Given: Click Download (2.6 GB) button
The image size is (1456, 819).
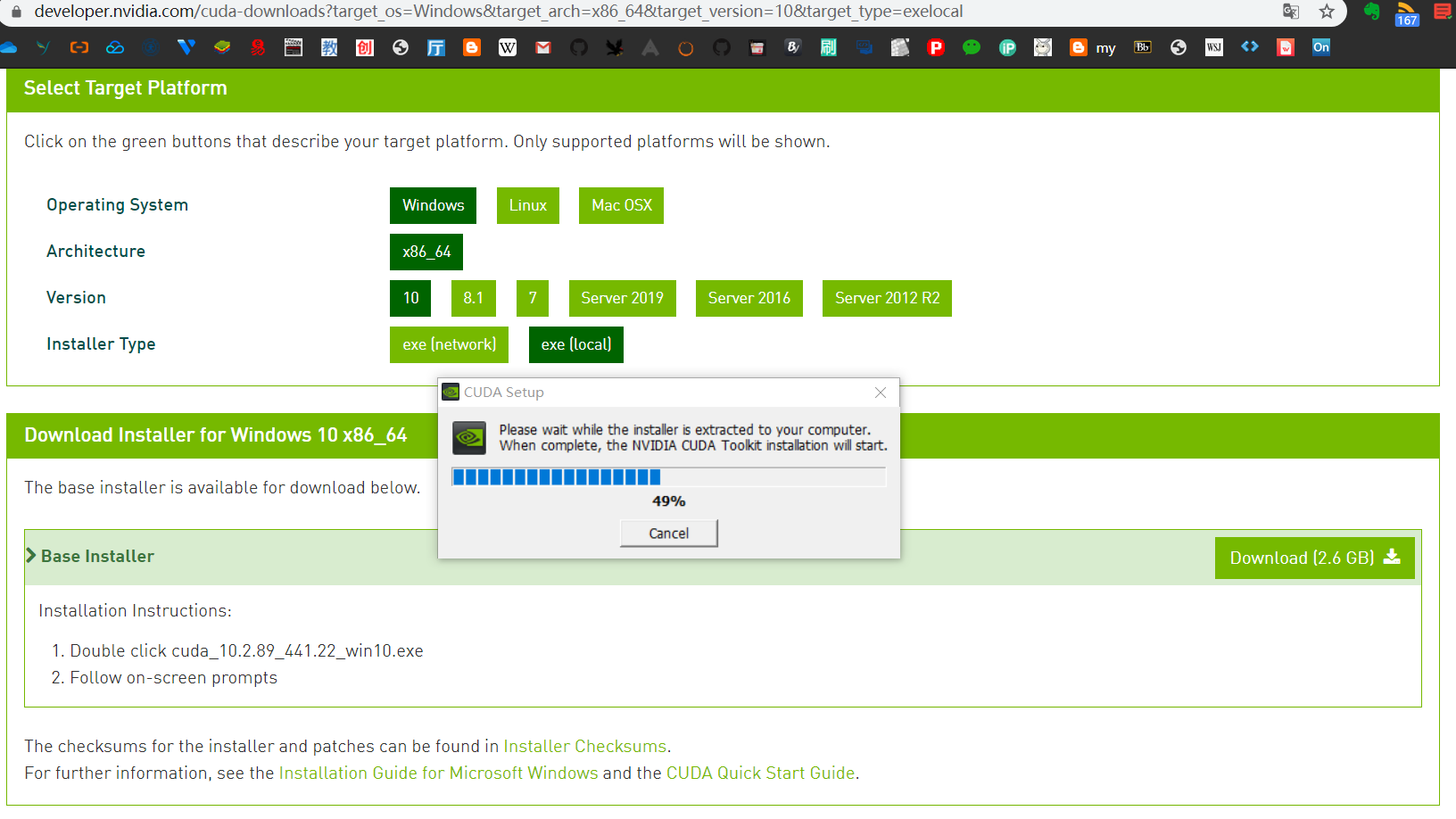Looking at the screenshot, I should (1315, 558).
